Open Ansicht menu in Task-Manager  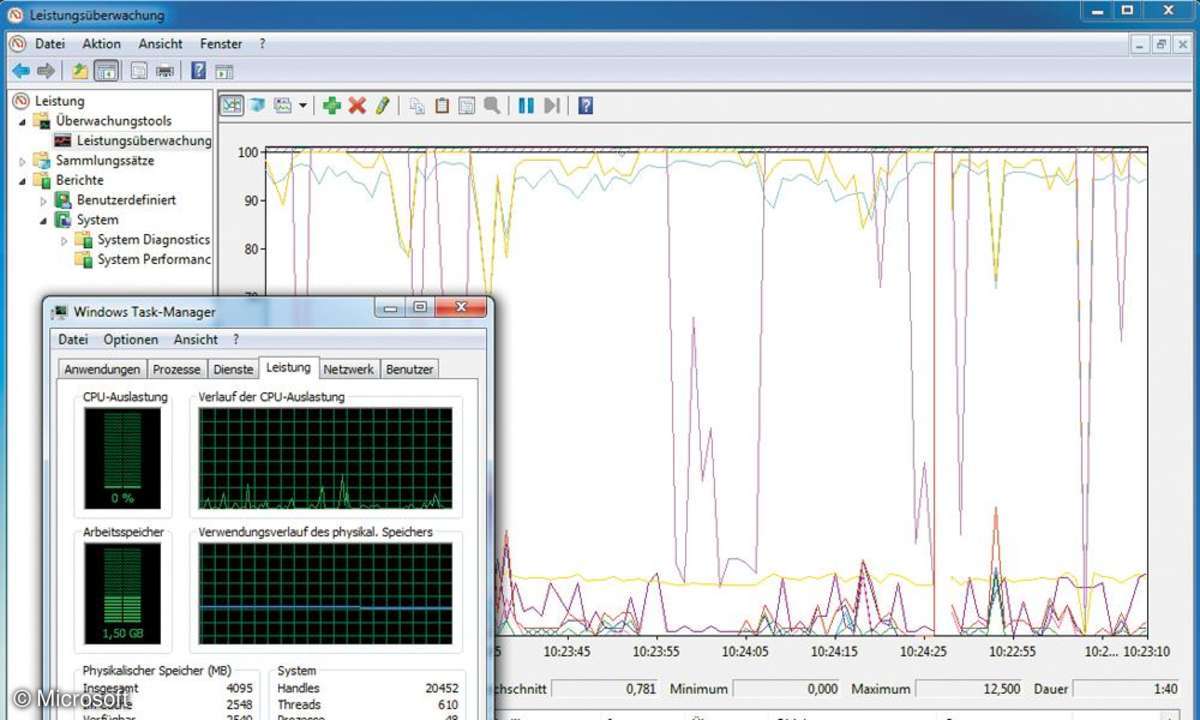pos(196,339)
